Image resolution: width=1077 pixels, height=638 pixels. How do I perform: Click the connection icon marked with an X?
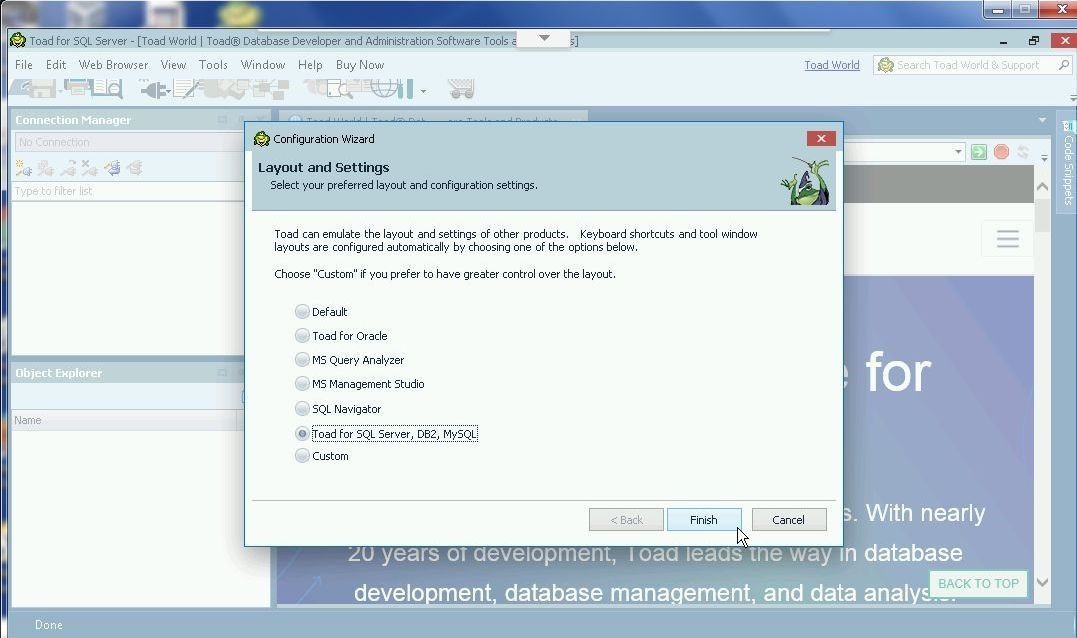[89, 168]
